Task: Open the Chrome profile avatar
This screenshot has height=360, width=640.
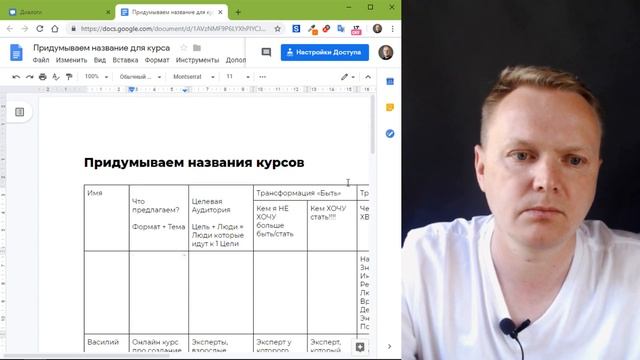Action: [377, 29]
